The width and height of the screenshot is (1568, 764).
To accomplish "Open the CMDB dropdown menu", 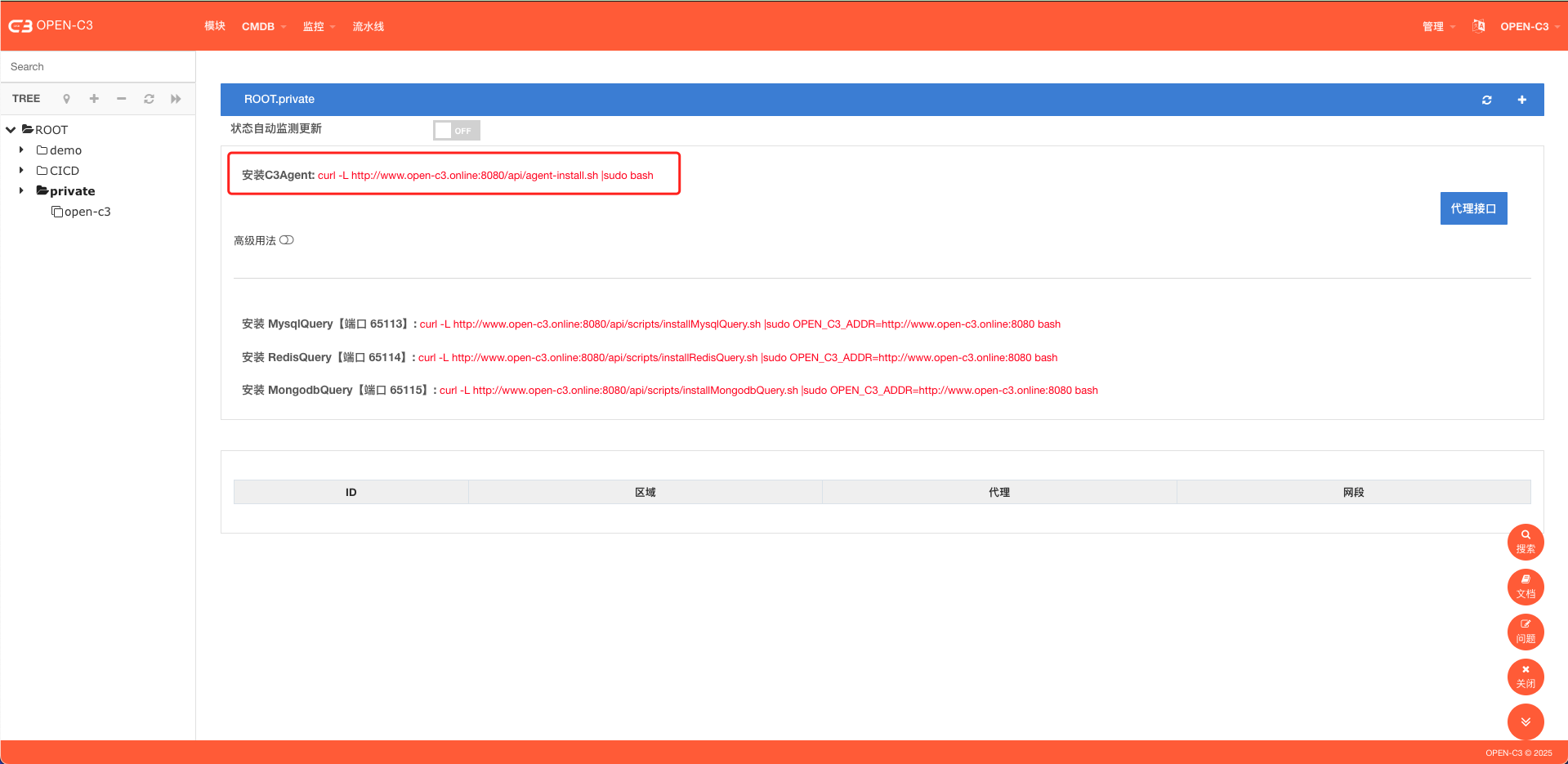I will [x=263, y=27].
